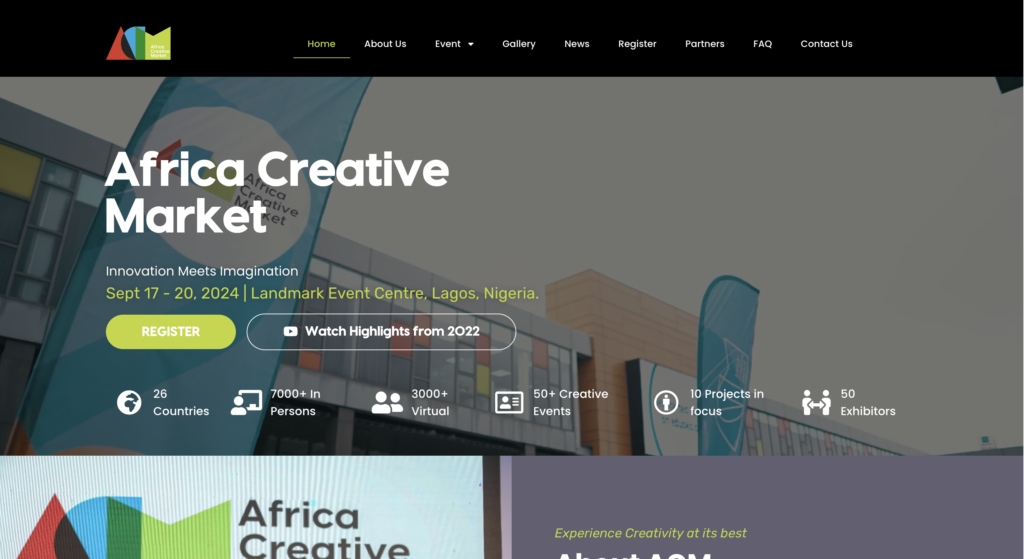Open the About Us page
The width and height of the screenshot is (1024, 559).
(385, 44)
